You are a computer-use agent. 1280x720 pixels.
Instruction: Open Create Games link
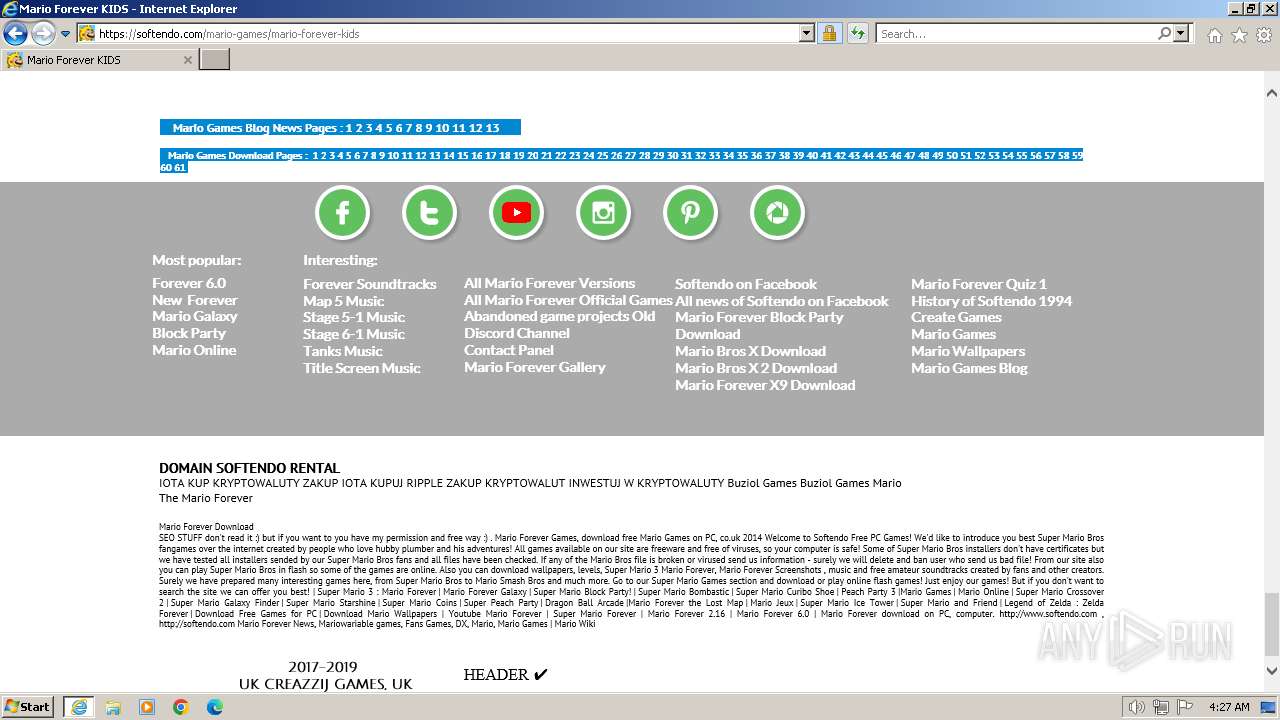tap(956, 317)
